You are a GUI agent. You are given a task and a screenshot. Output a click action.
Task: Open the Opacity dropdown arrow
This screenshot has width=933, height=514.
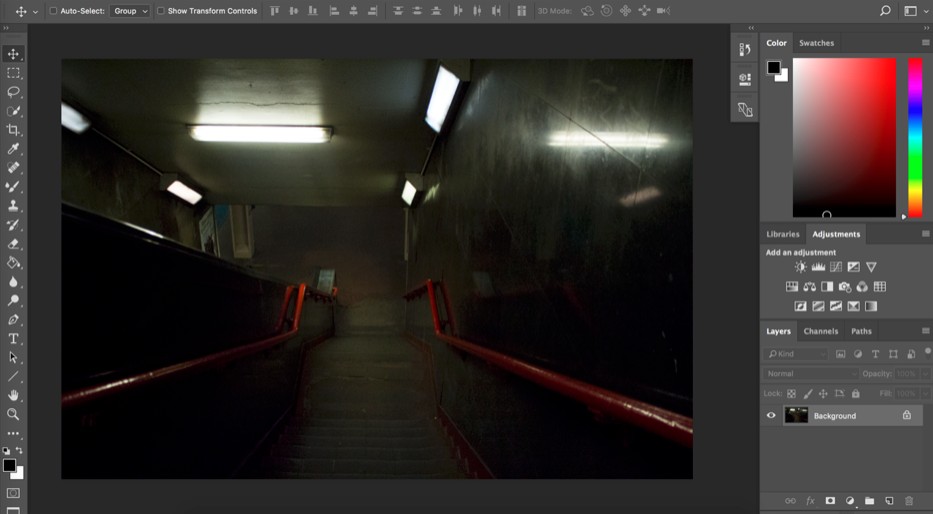(925, 374)
